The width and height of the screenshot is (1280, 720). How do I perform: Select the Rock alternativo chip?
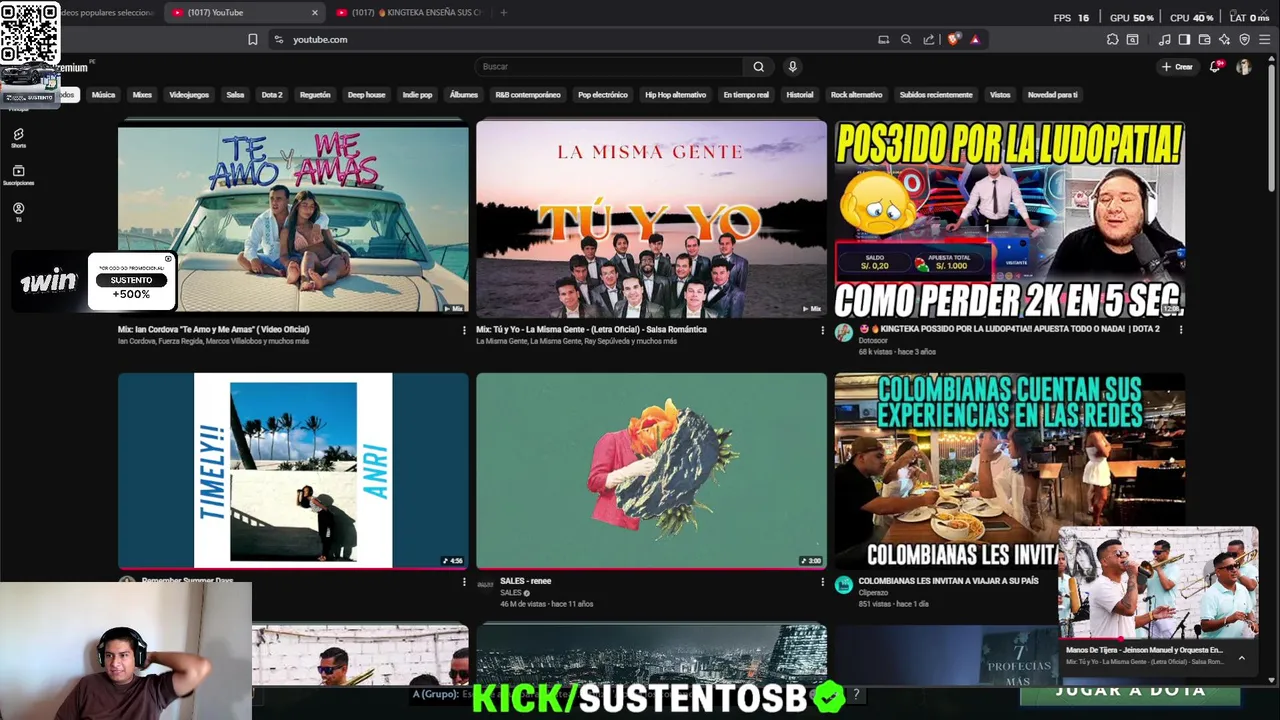pyautogui.click(x=857, y=95)
